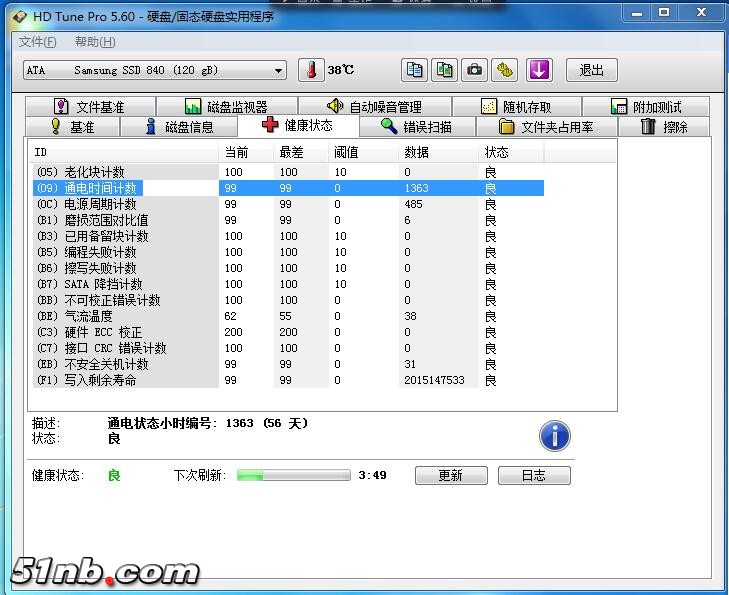This screenshot has width=729, height=595.
Task: Click the camera save screenshot icon
Action: point(474,70)
